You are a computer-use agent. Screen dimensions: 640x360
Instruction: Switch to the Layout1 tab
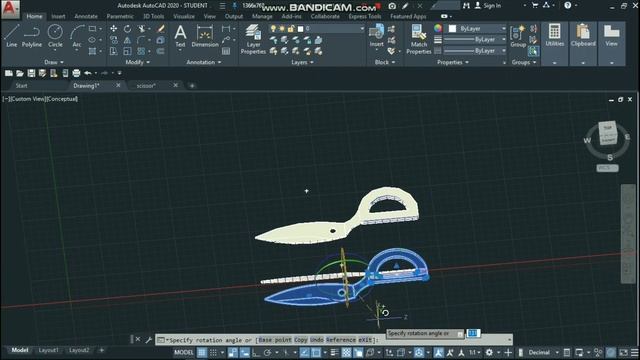click(48, 350)
